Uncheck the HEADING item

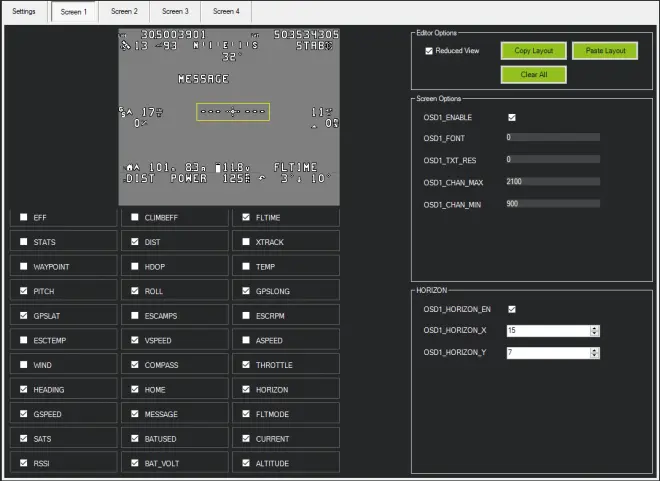[x=24, y=389]
